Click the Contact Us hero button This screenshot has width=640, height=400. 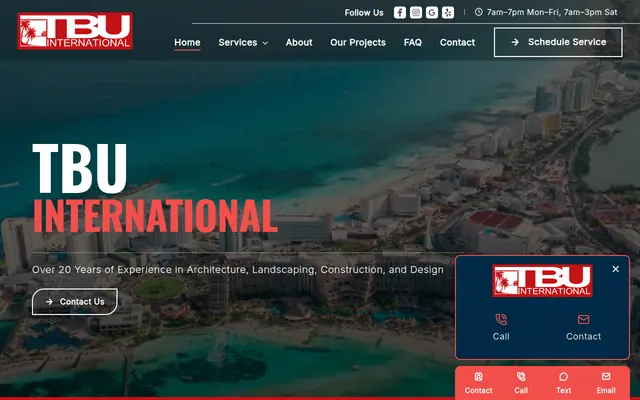pos(75,302)
